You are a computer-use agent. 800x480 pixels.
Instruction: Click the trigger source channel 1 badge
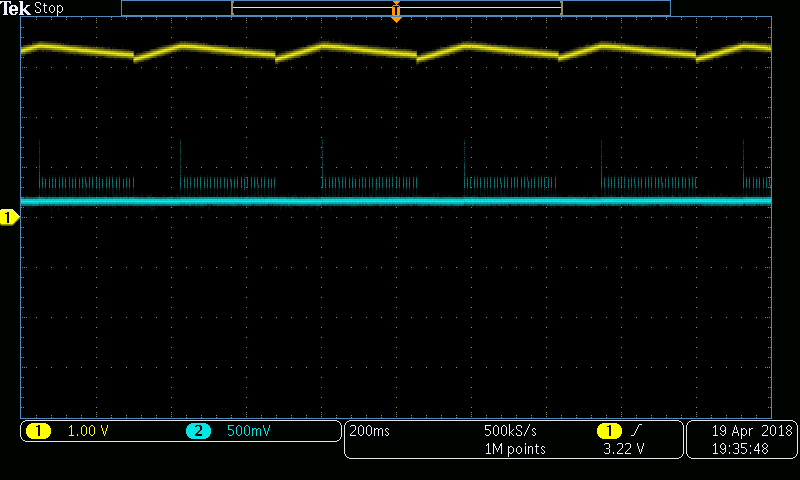tap(609, 431)
